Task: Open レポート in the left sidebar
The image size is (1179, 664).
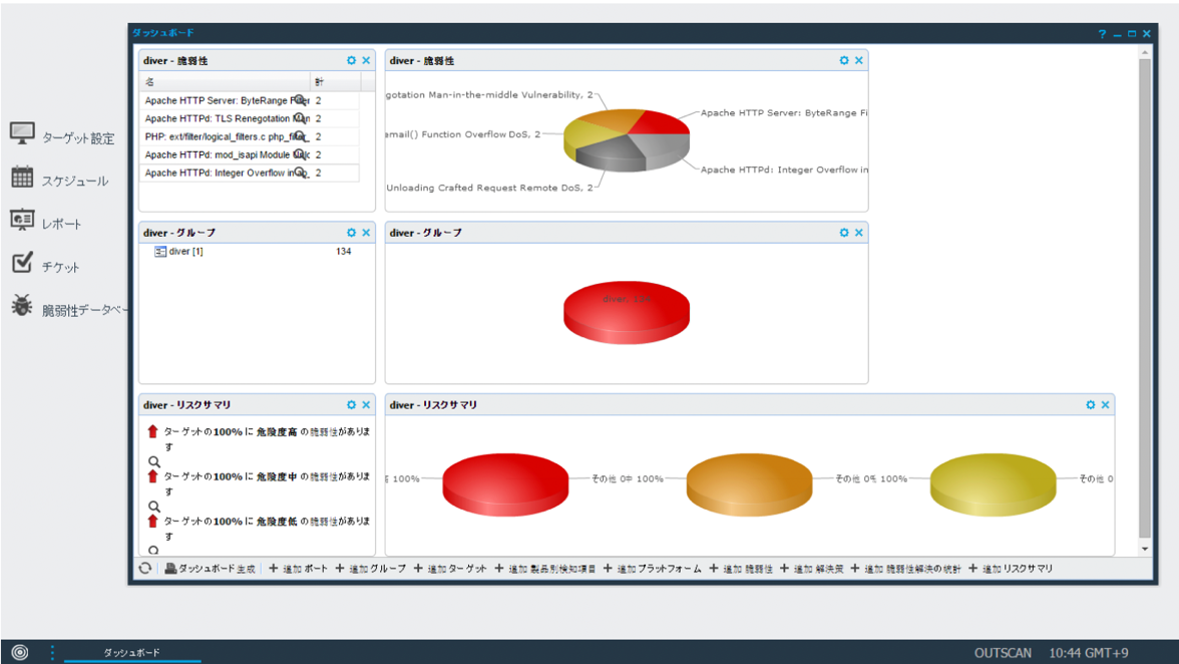Action: 46,222
